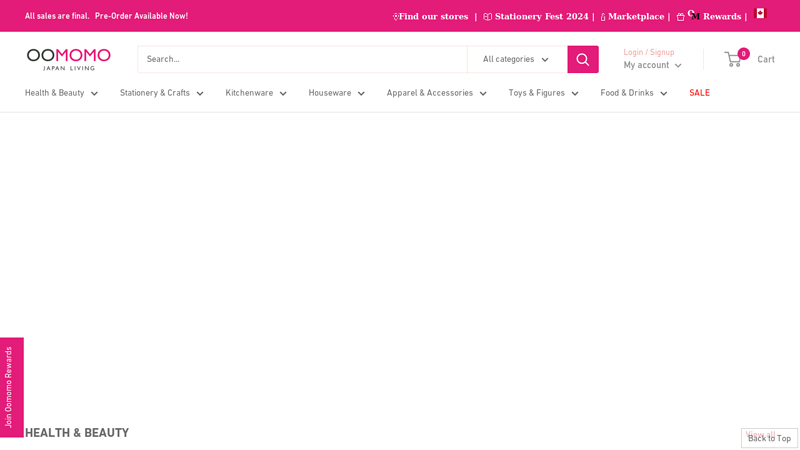Click Join Oomomo Rewards side tab
This screenshot has height=450, width=800.
[x=12, y=387]
